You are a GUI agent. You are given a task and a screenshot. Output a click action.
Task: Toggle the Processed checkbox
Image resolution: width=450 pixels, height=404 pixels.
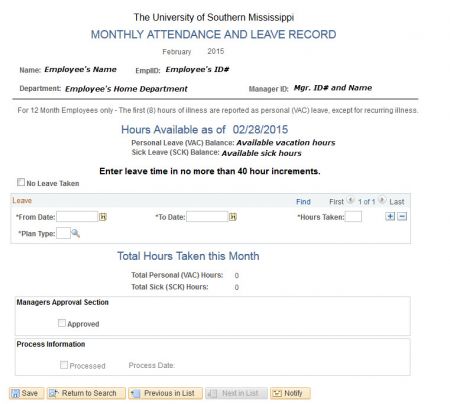(64, 365)
